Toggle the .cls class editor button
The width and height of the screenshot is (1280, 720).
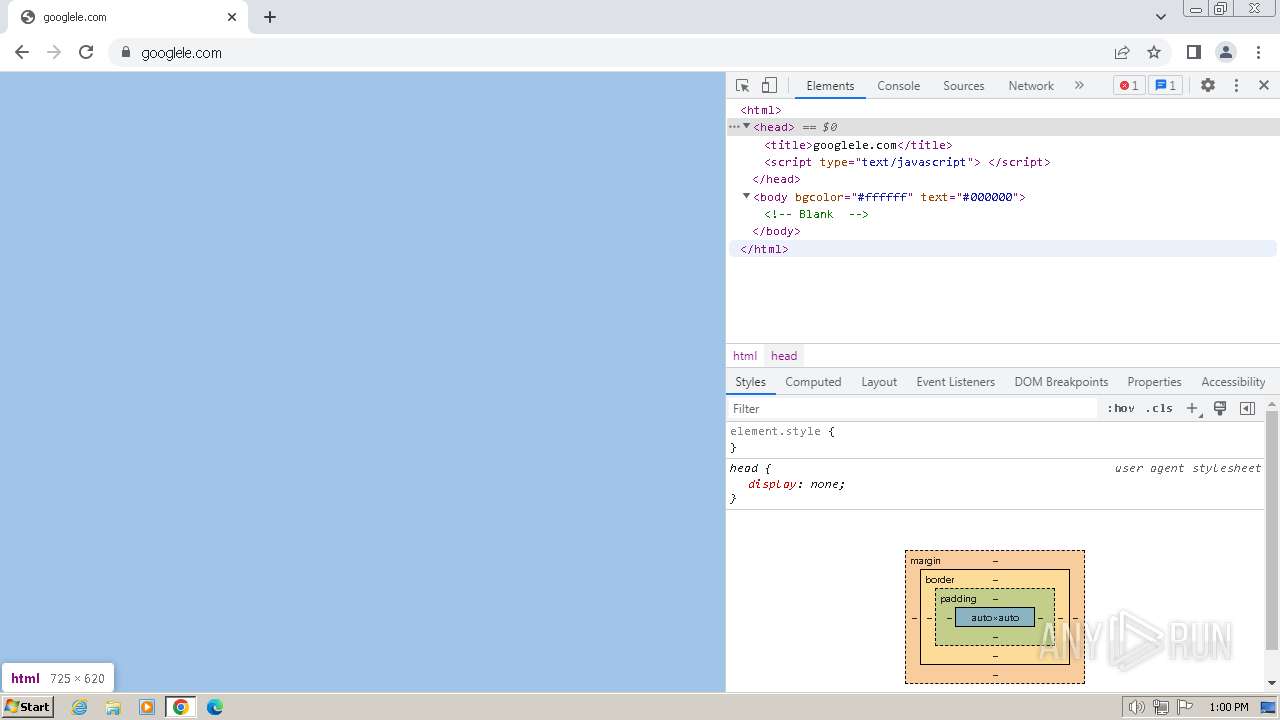pos(1160,409)
